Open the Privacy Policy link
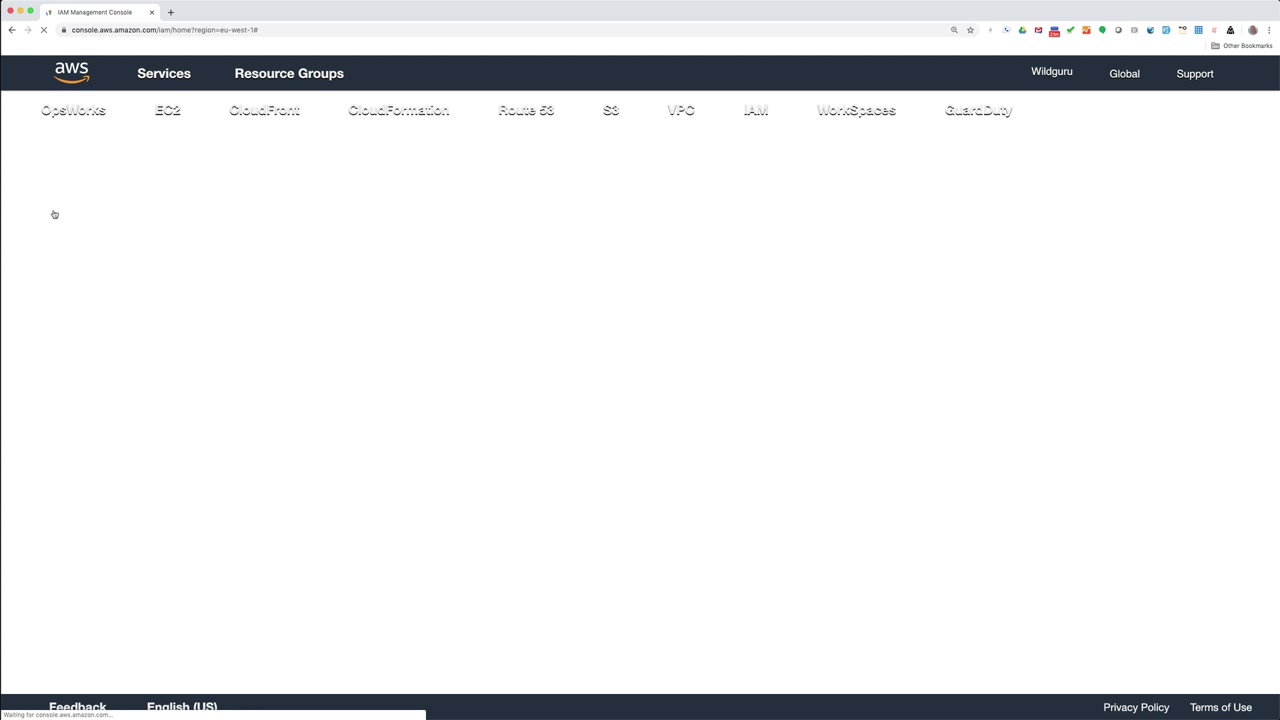Screen dimensions: 1280x720 [1136, 707]
